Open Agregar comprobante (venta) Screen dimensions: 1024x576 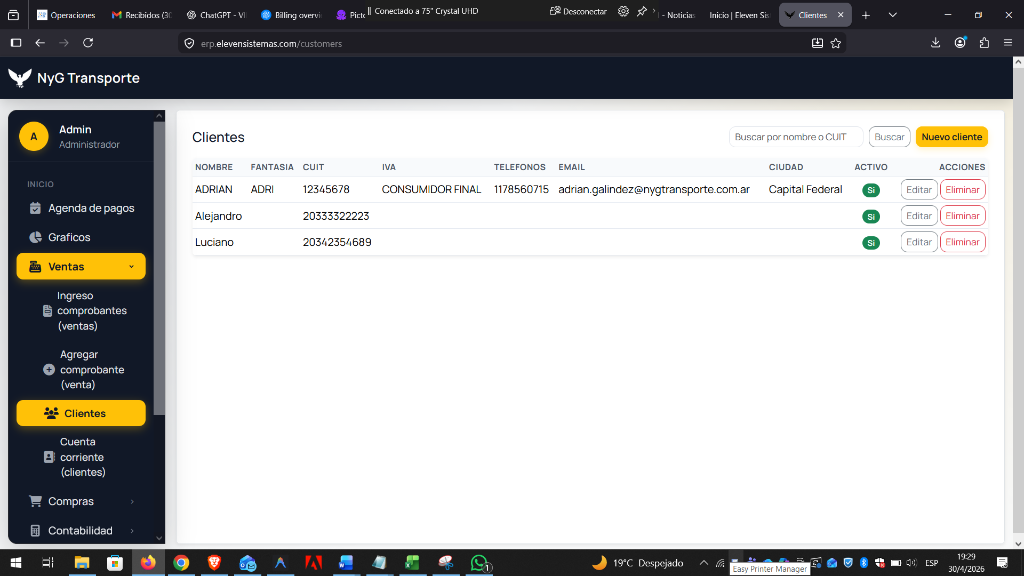(85, 370)
